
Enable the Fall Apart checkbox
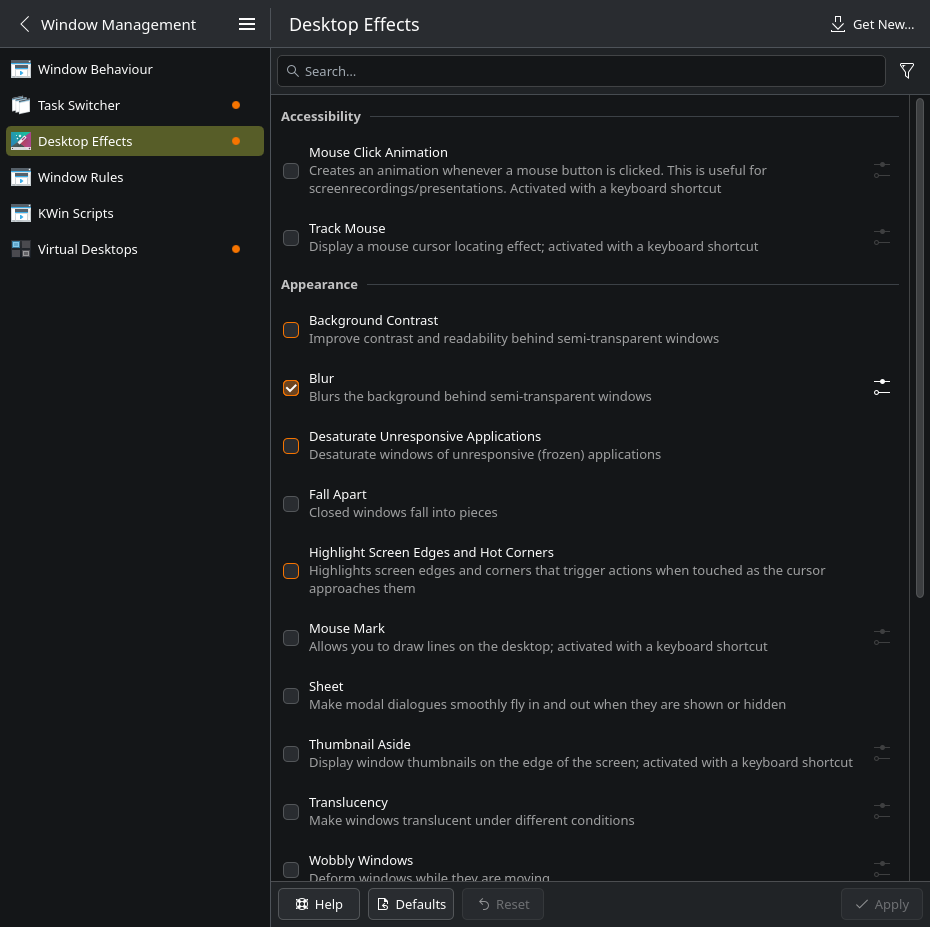click(291, 504)
